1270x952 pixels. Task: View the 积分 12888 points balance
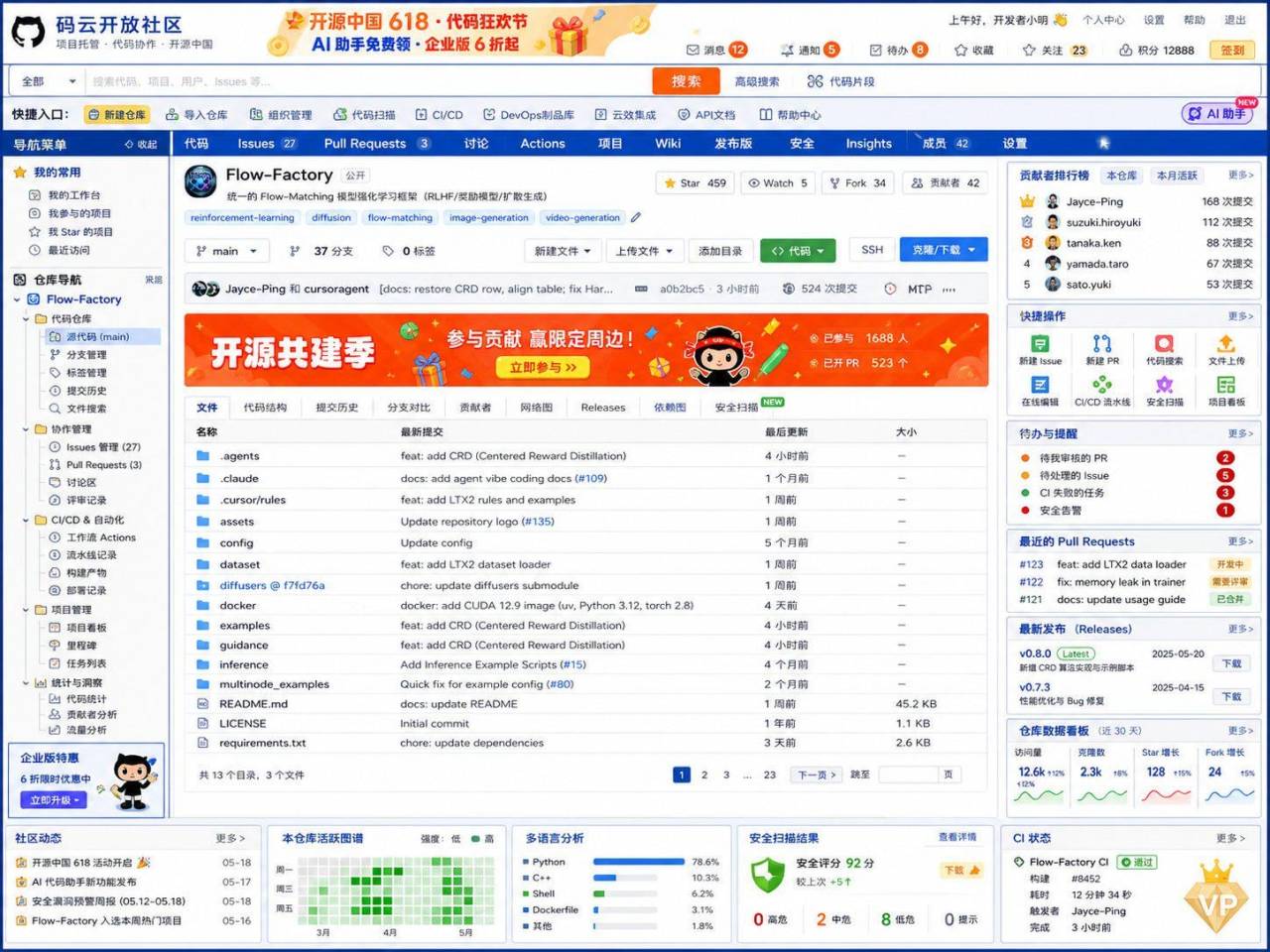(1156, 50)
